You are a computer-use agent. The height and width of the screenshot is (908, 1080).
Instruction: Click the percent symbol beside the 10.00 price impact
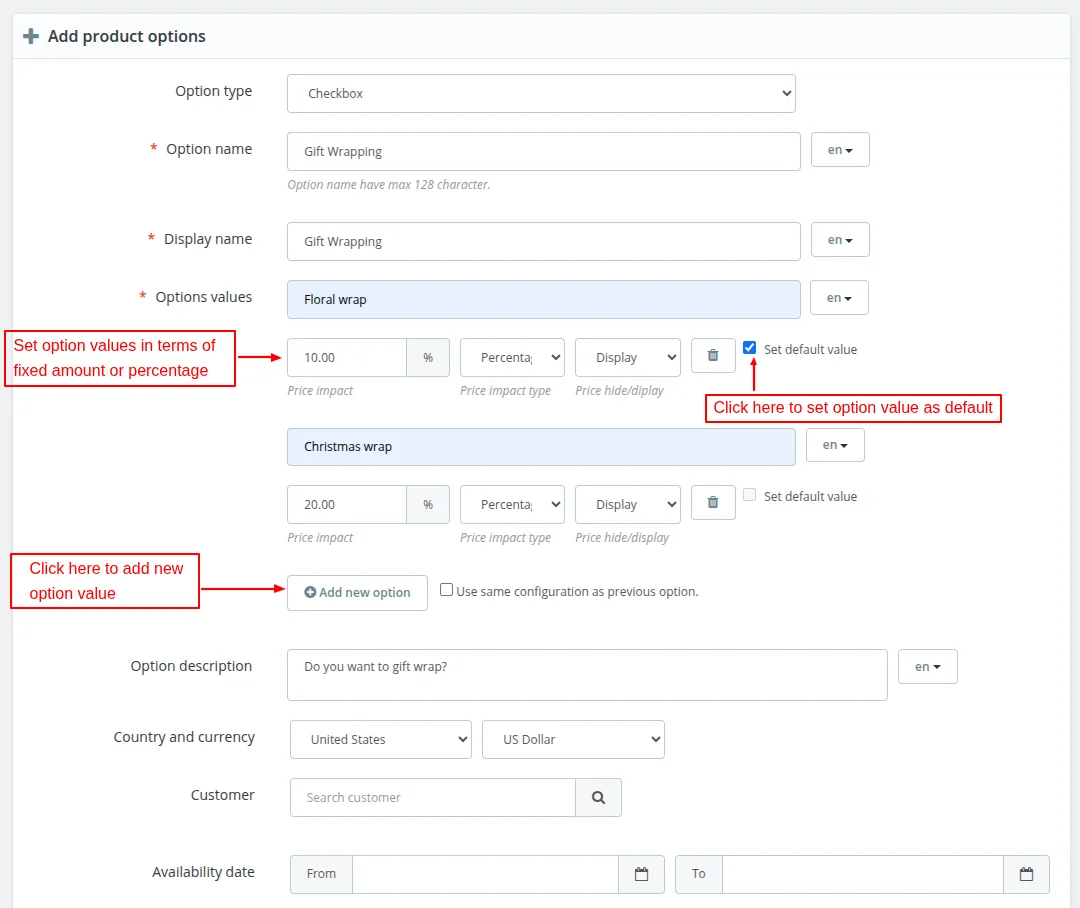pos(428,357)
